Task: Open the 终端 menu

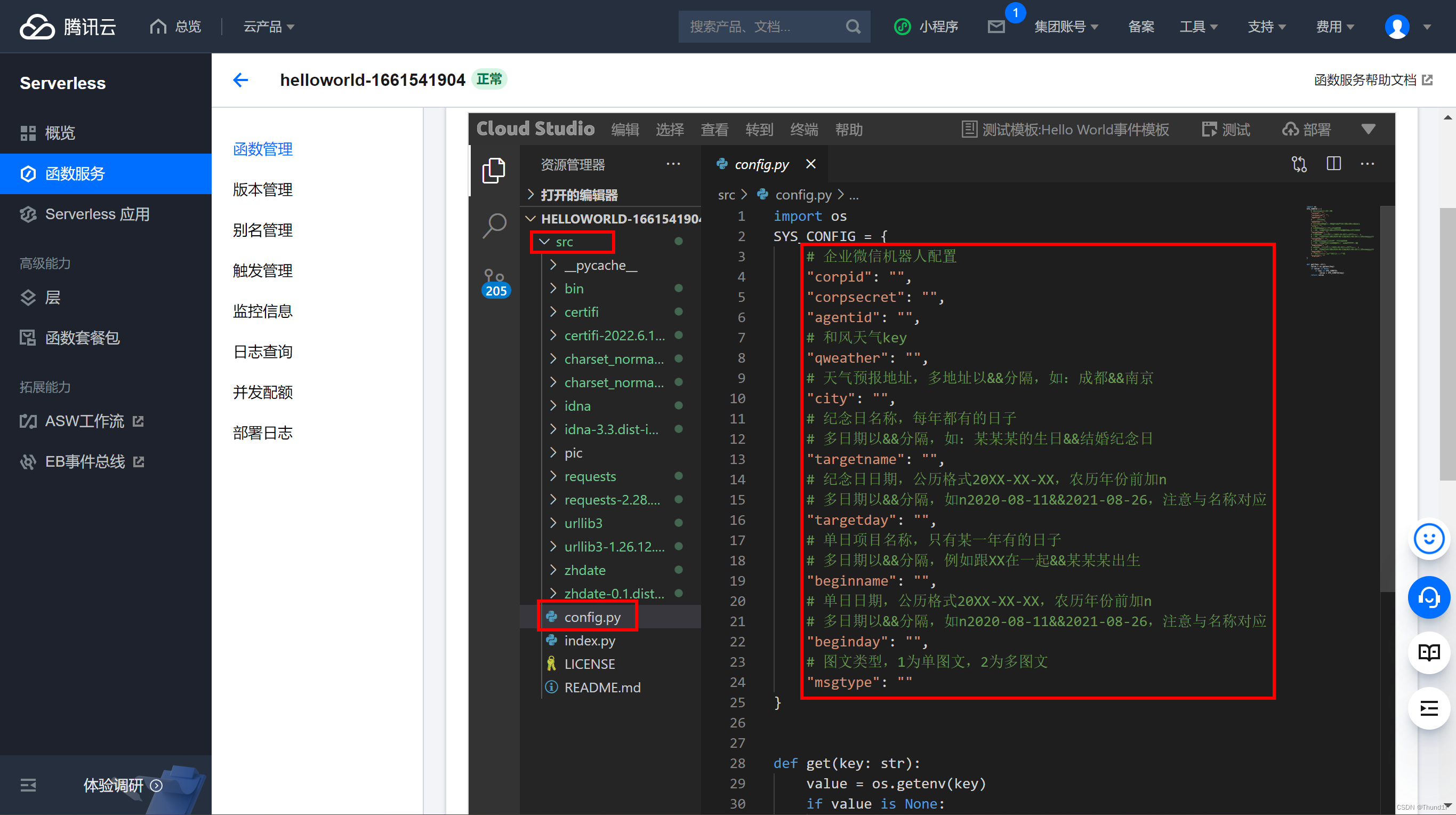Action: click(805, 130)
